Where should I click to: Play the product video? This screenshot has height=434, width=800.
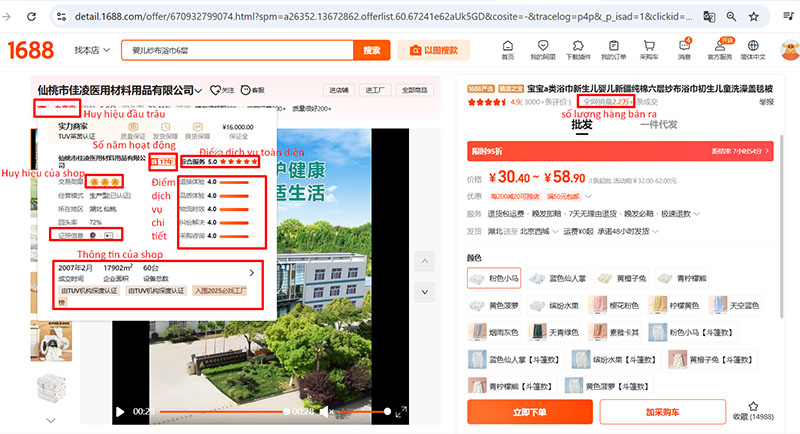pos(121,411)
